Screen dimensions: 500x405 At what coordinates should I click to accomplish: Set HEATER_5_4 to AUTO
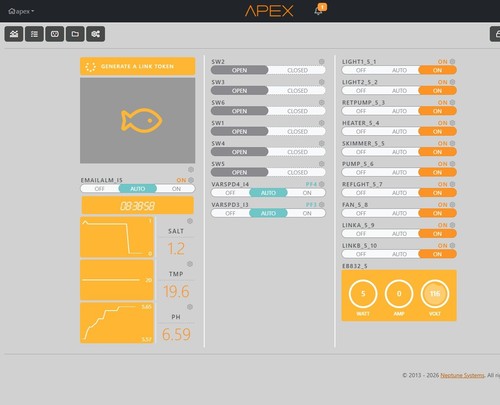click(399, 132)
